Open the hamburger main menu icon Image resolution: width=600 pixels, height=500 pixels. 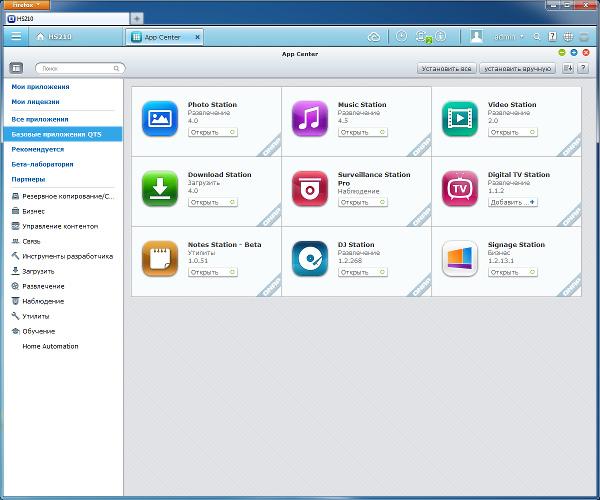(x=16, y=36)
